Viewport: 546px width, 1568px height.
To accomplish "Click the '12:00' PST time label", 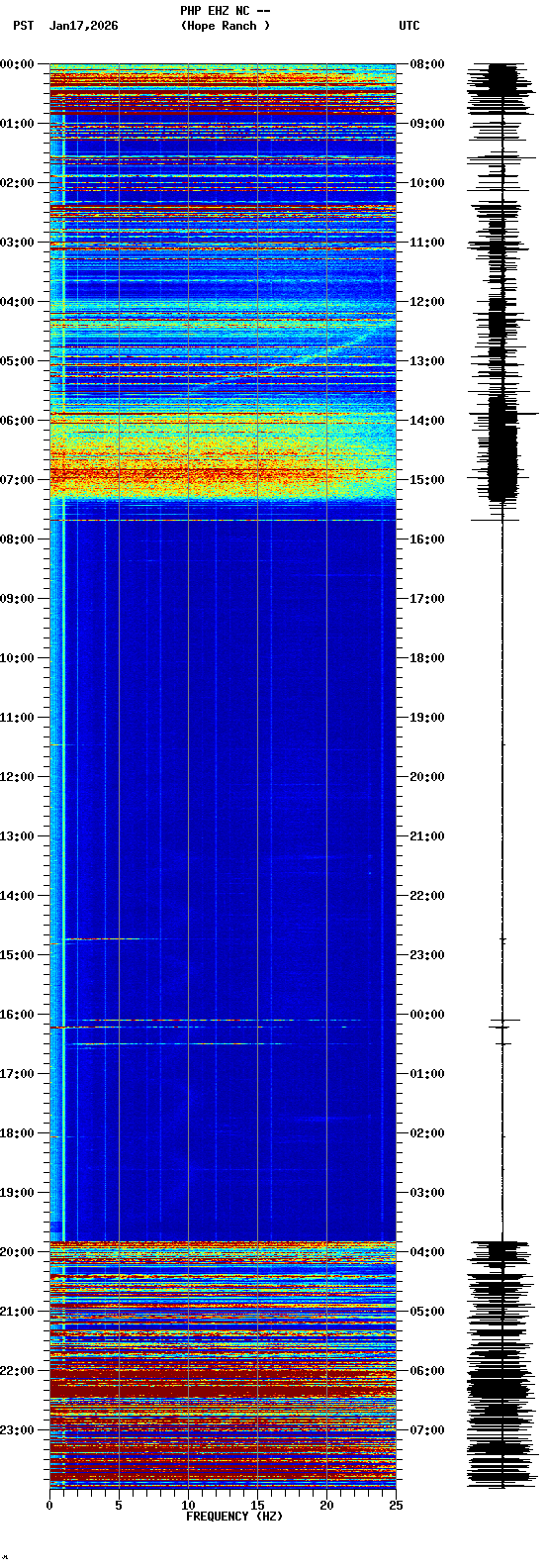I will pyautogui.click(x=18, y=777).
